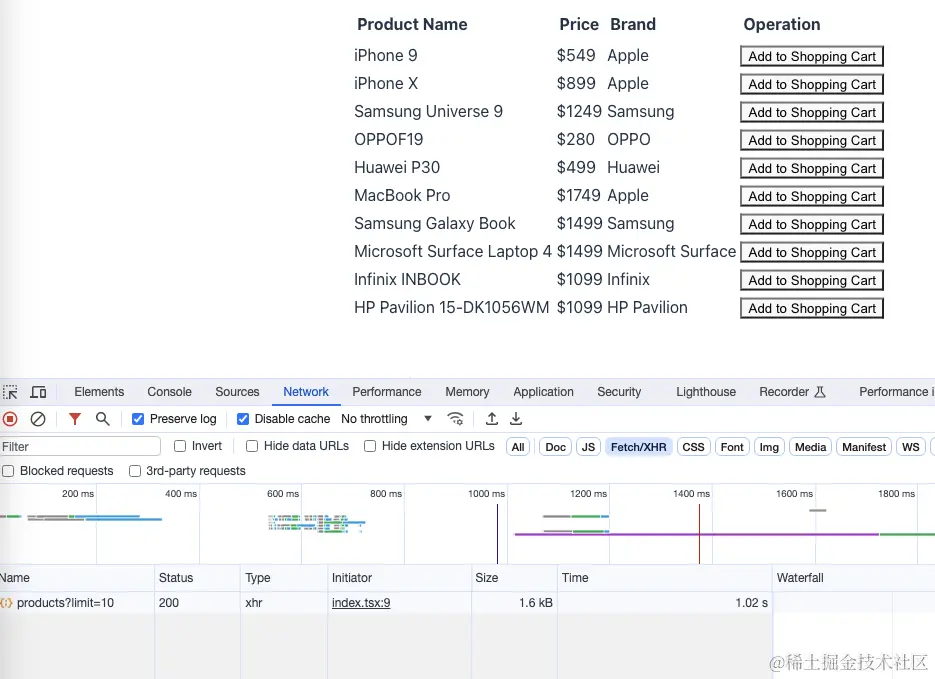This screenshot has height=679, width=935.
Task: Select the CSS request type filter
Action: 693,447
